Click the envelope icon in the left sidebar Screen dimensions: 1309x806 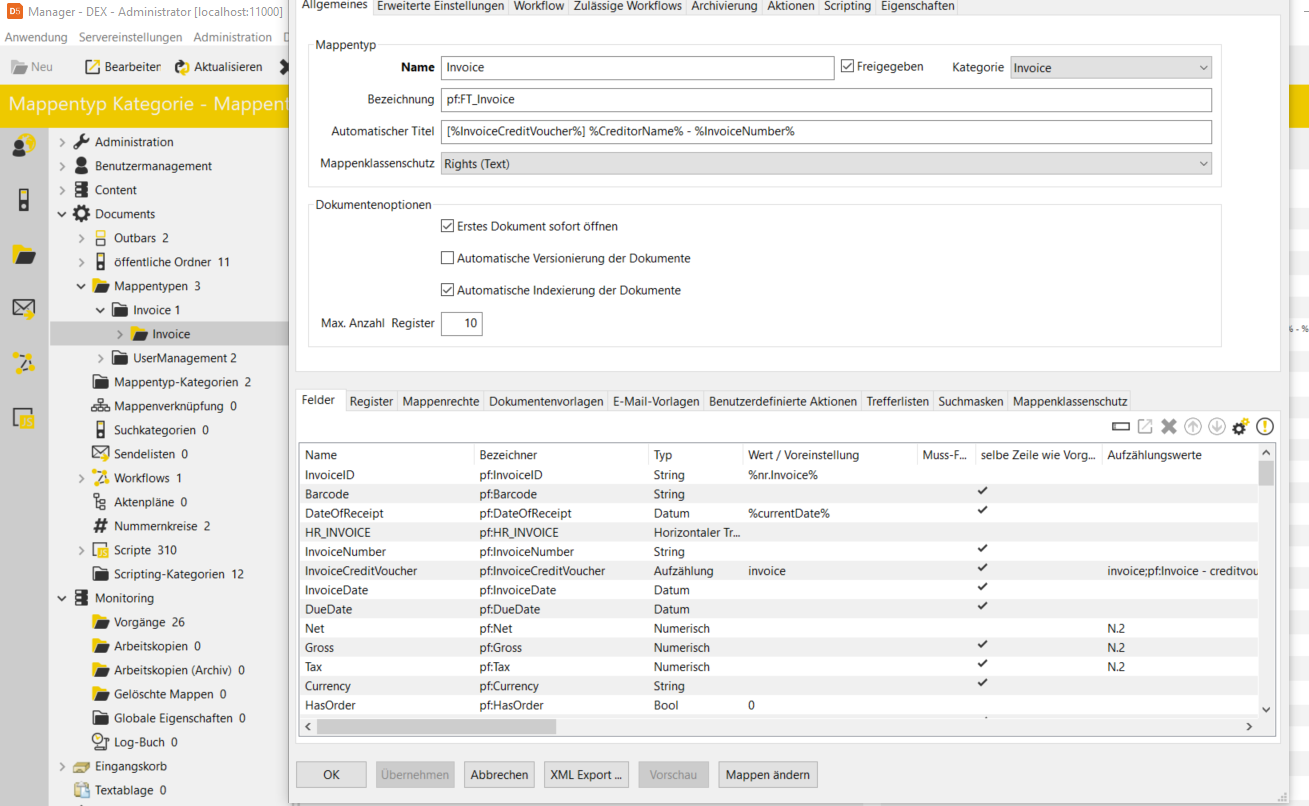[x=24, y=308]
